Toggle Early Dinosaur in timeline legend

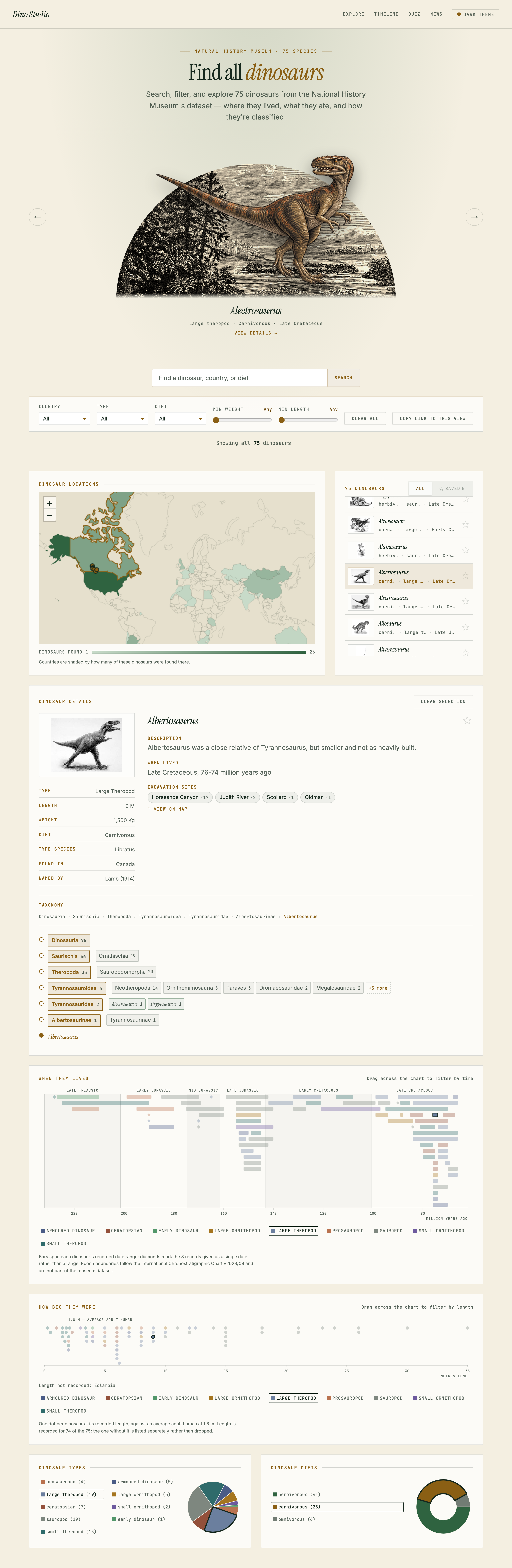[176, 1231]
